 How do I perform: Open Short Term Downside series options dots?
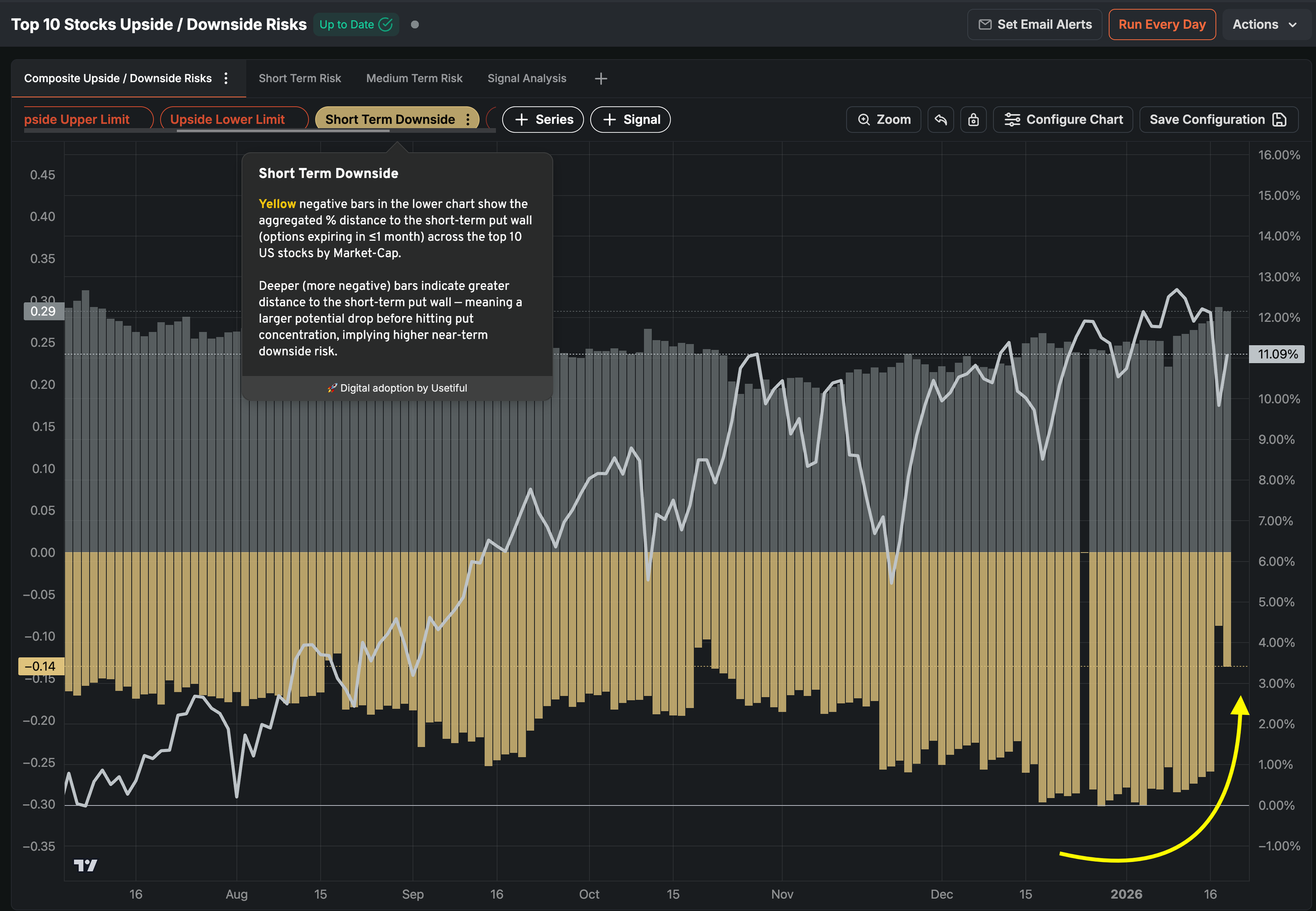click(x=468, y=120)
